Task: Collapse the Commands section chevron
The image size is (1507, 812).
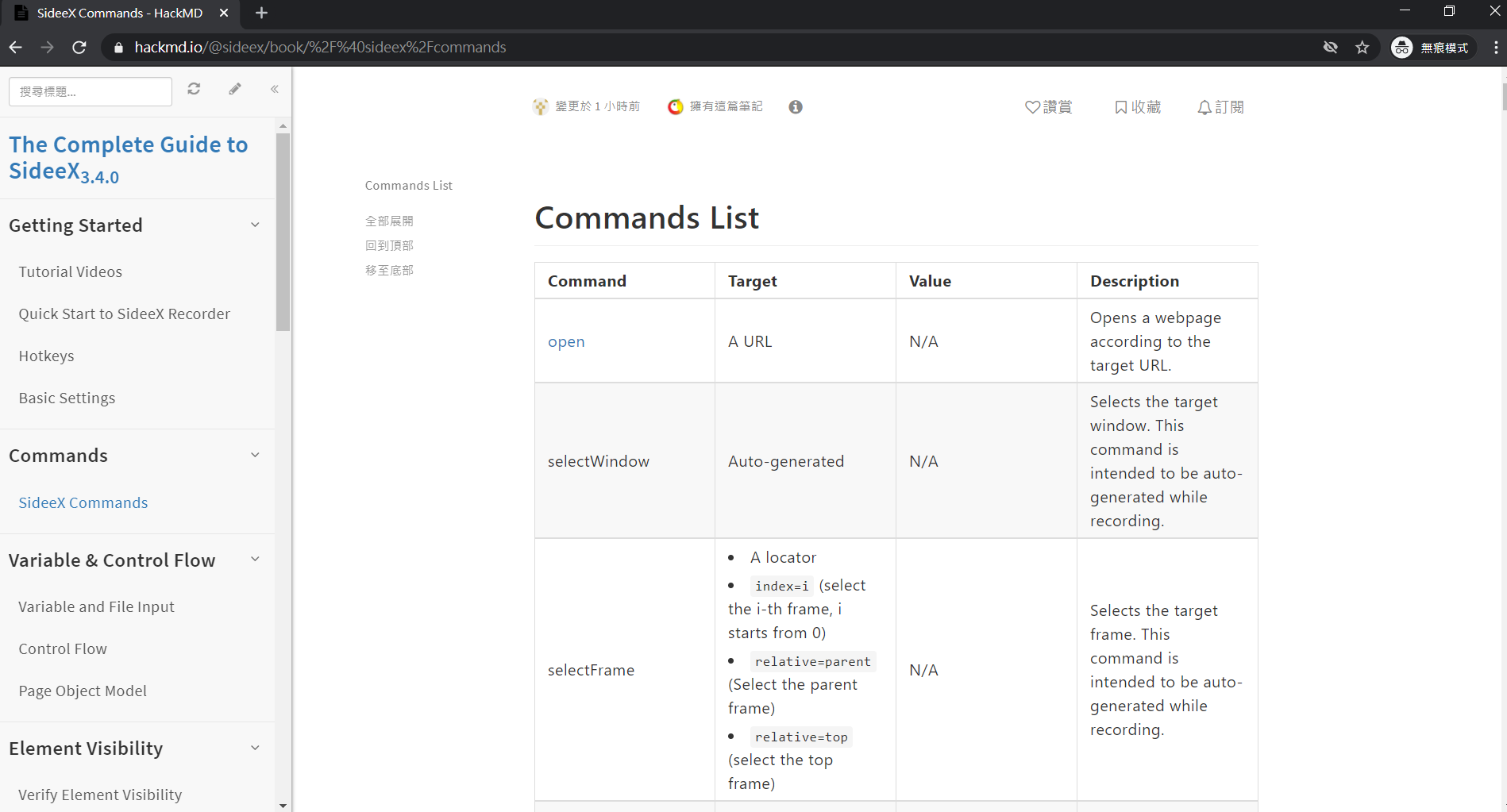Action: (x=255, y=456)
